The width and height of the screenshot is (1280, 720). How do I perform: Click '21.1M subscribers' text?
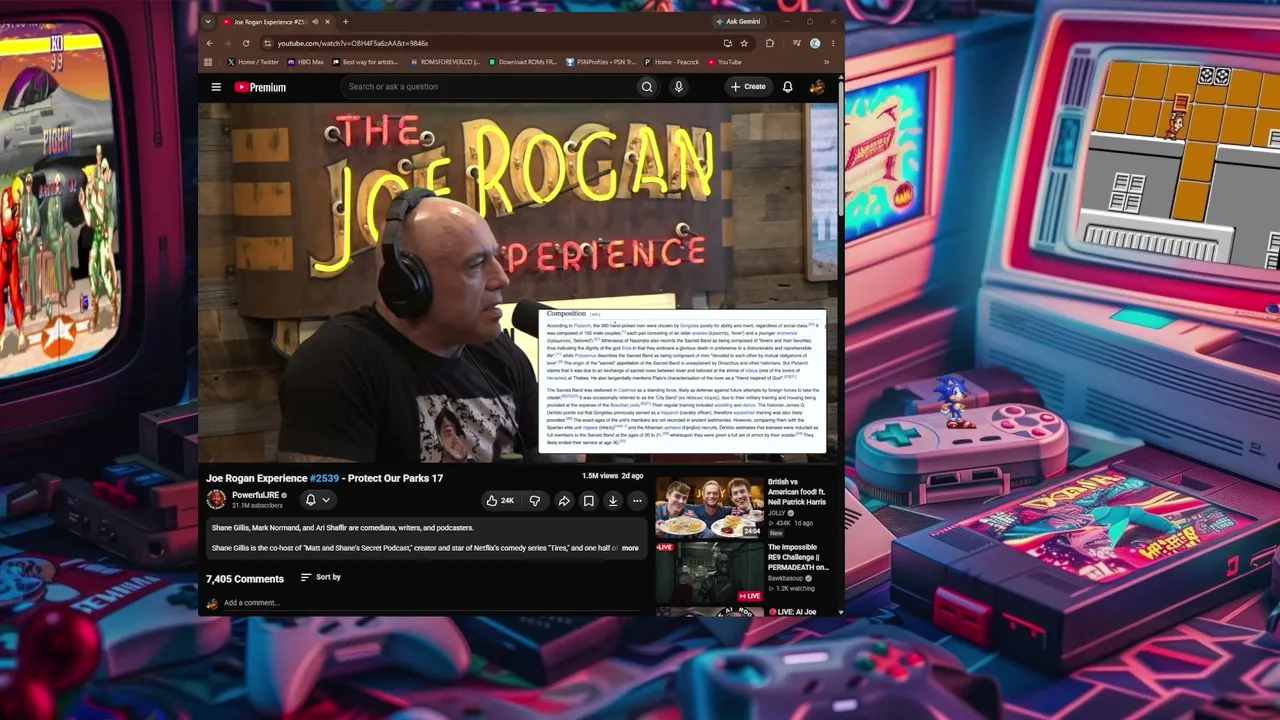[x=257, y=506]
